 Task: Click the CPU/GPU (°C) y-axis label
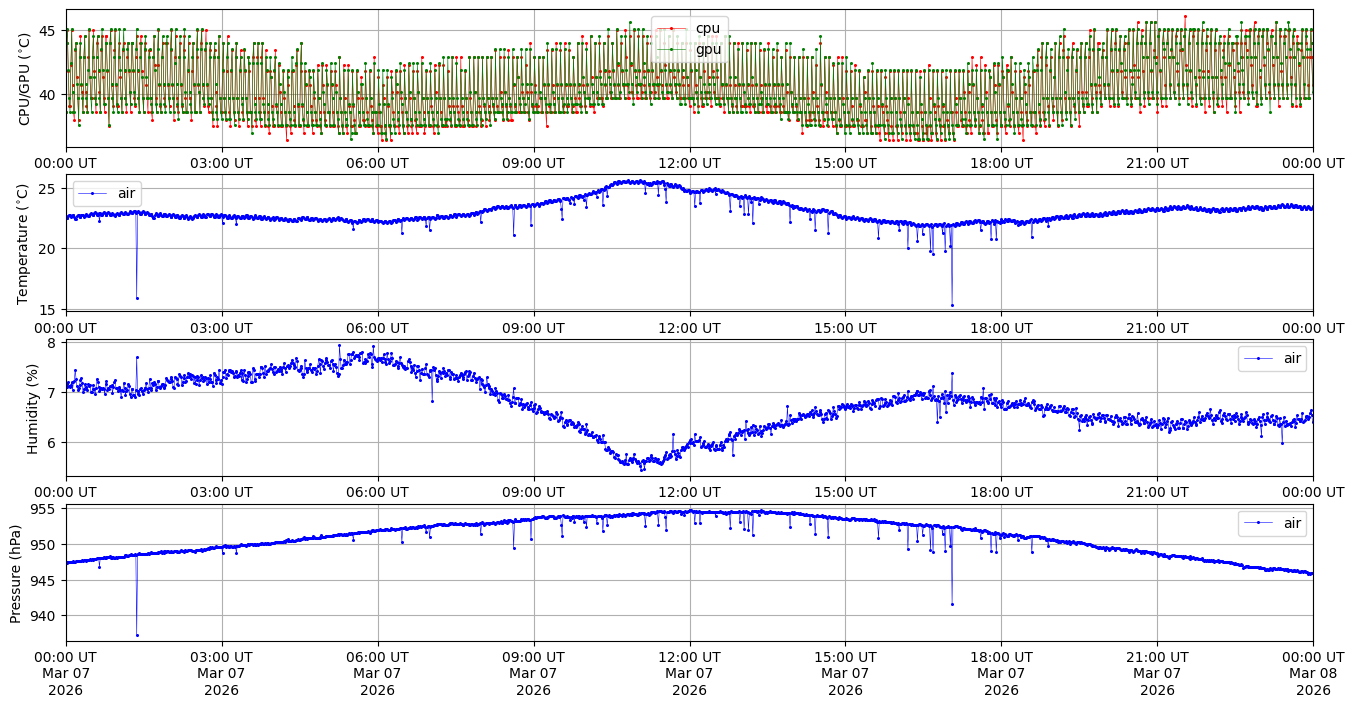point(25,78)
